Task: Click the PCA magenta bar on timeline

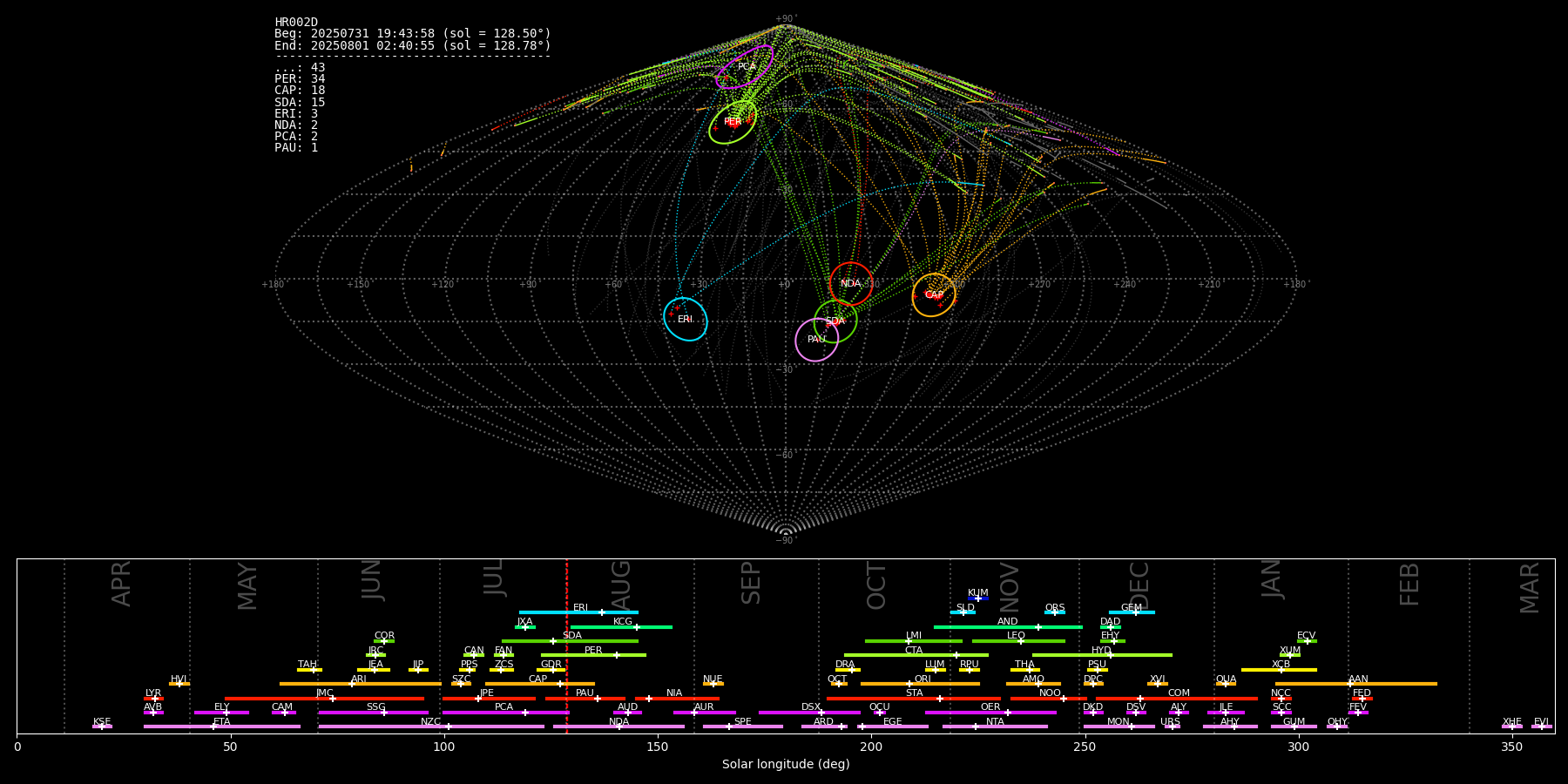Action: point(505,713)
